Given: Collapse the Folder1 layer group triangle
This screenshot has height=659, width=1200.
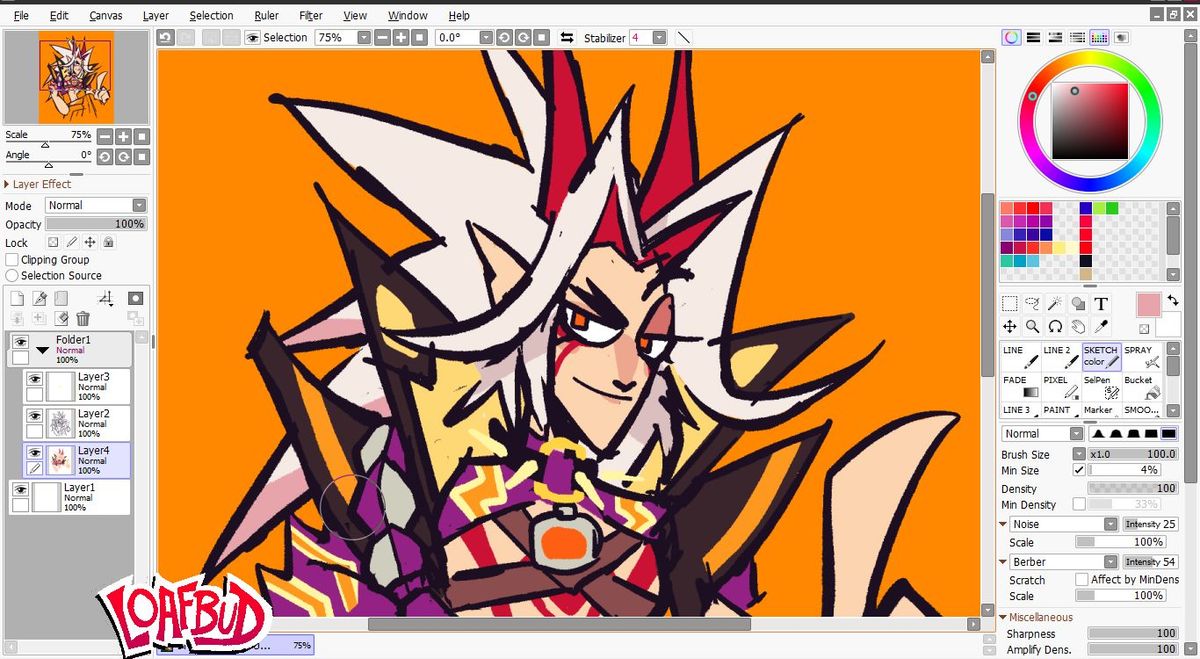Looking at the screenshot, I should point(43,351).
